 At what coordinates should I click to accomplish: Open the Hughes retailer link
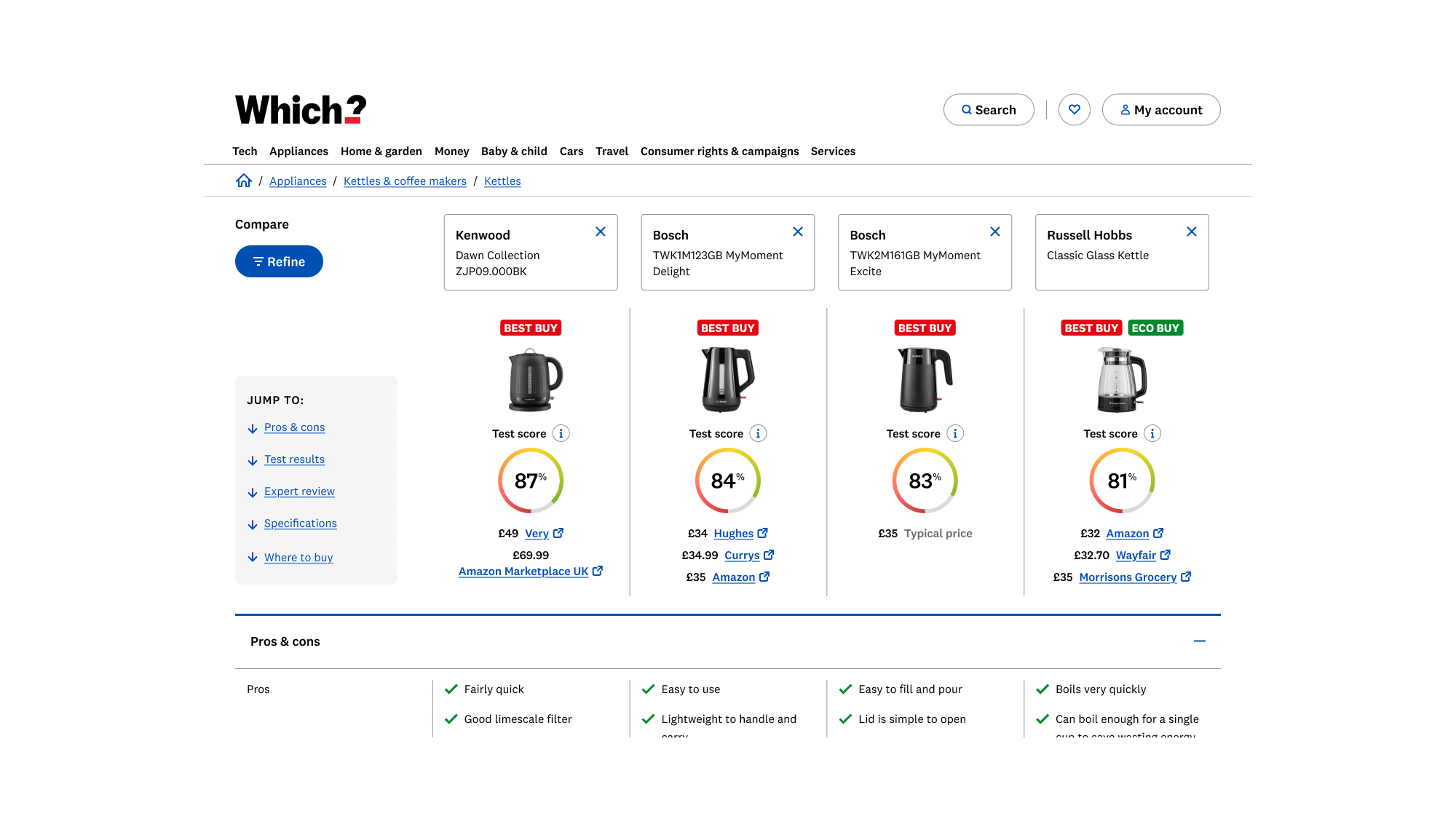tap(741, 534)
